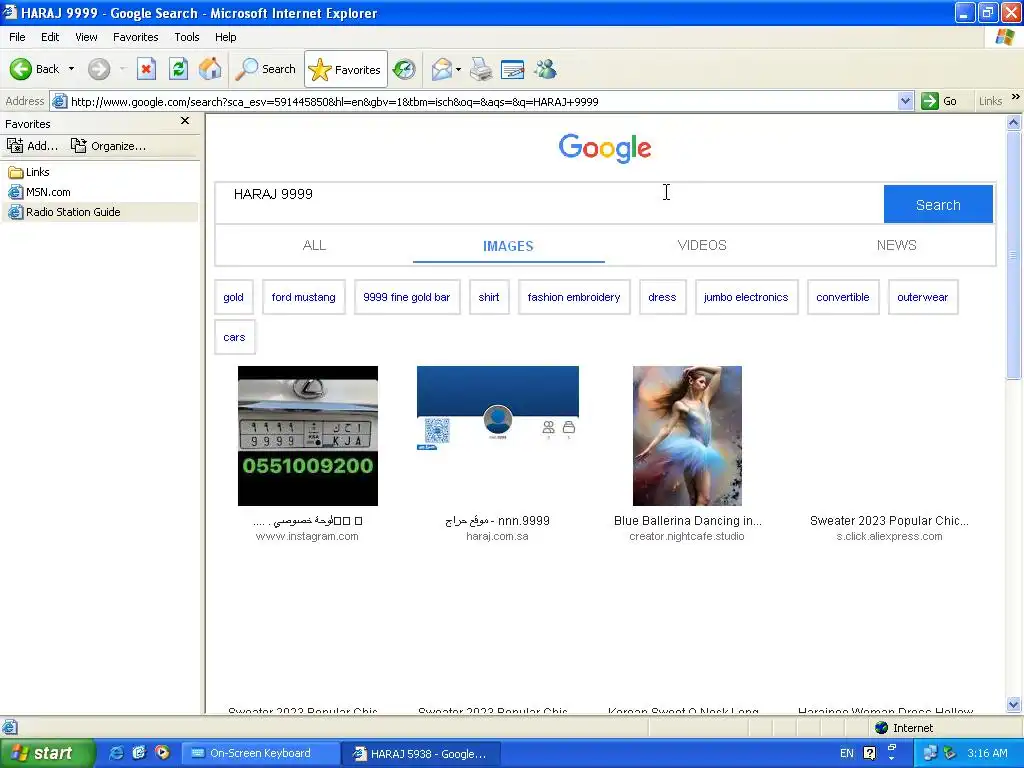This screenshot has height=768, width=1024.
Task: Open the Windows Start button
Action: point(47,753)
